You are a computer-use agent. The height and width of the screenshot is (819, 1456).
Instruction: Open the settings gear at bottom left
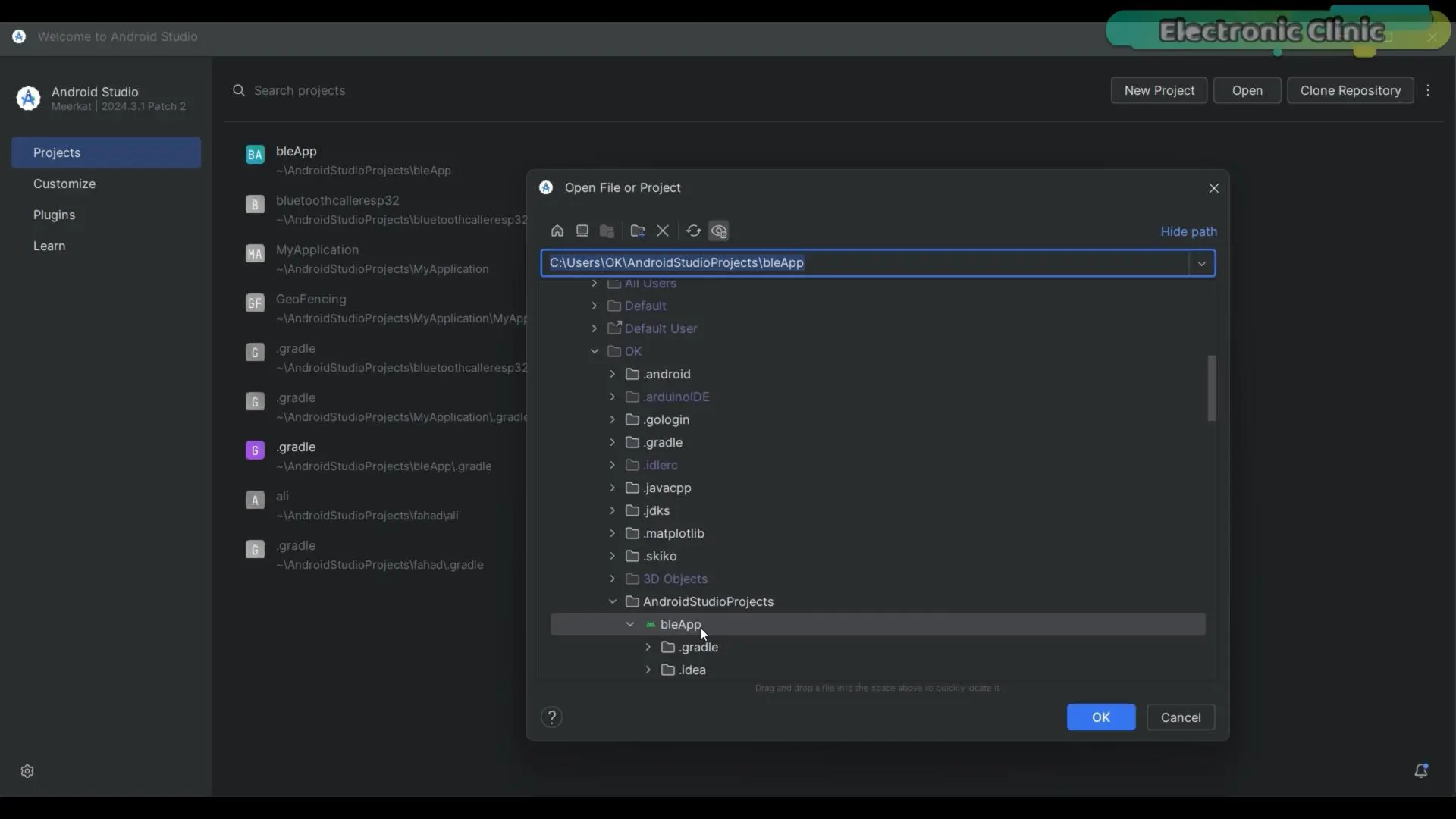(27, 771)
